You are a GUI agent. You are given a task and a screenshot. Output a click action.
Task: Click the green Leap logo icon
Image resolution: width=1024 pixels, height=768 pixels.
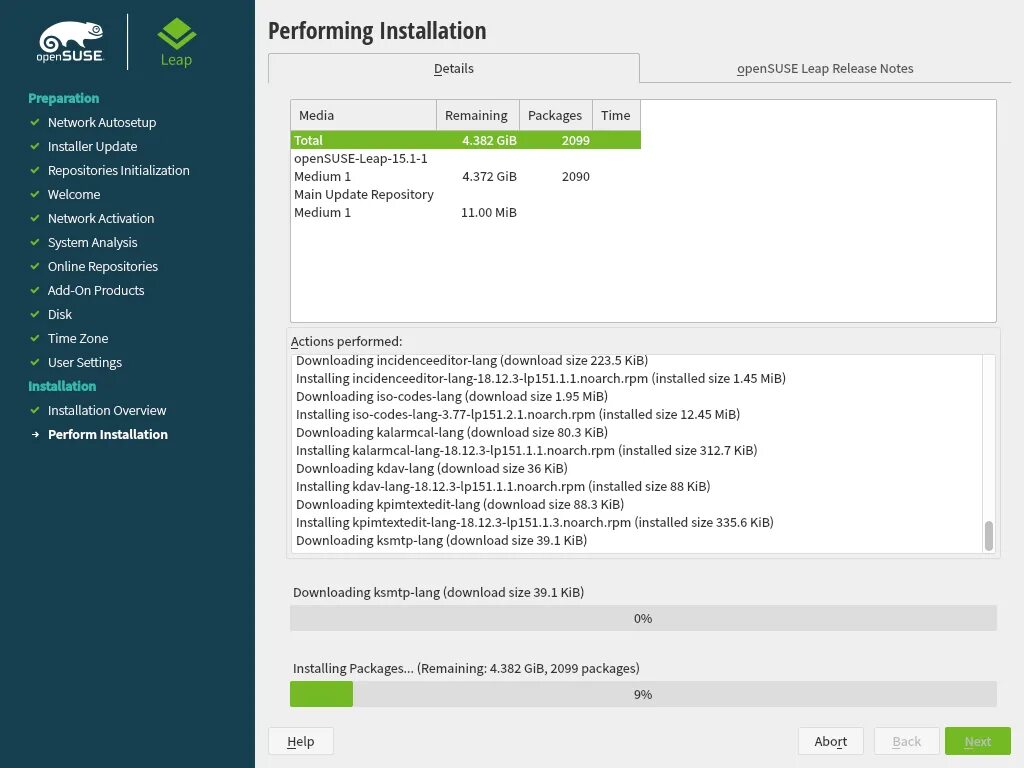pyautogui.click(x=176, y=33)
